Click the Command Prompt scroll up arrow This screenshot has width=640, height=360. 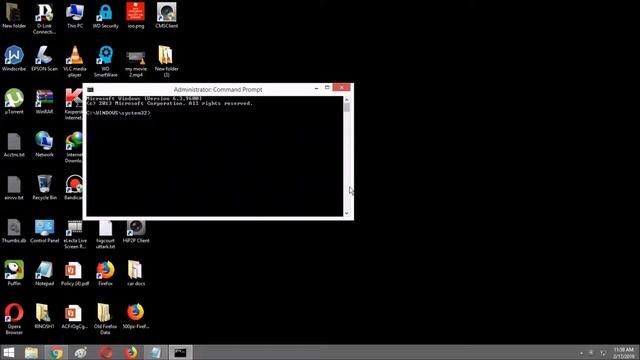(347, 100)
